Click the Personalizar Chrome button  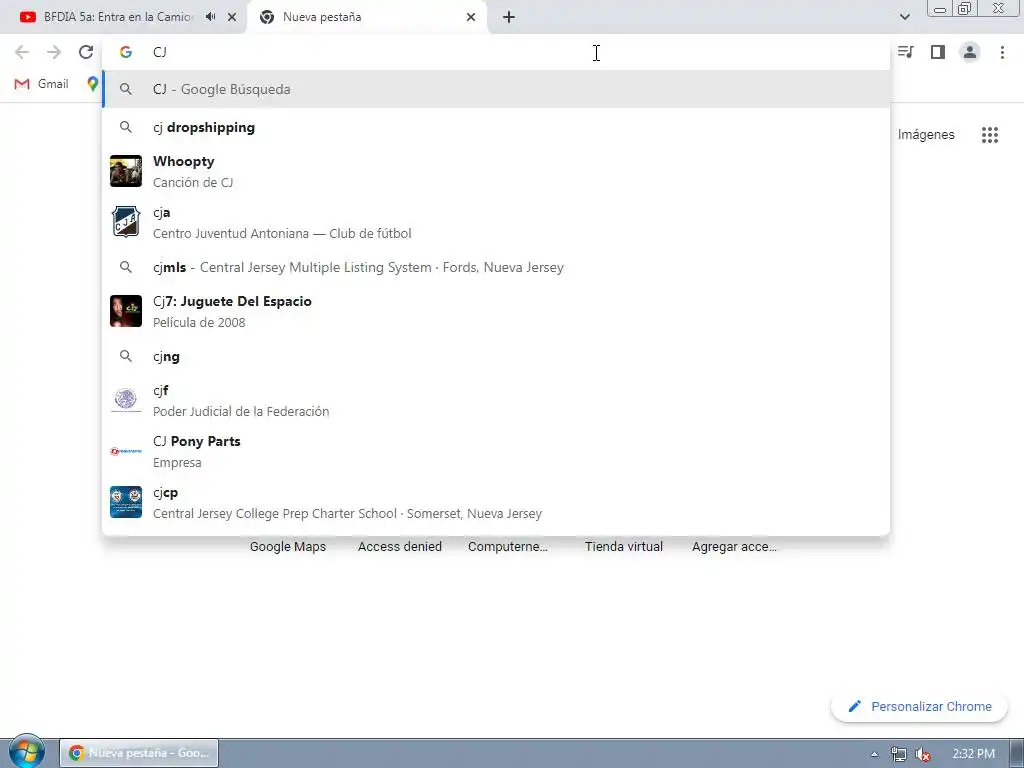coord(919,707)
